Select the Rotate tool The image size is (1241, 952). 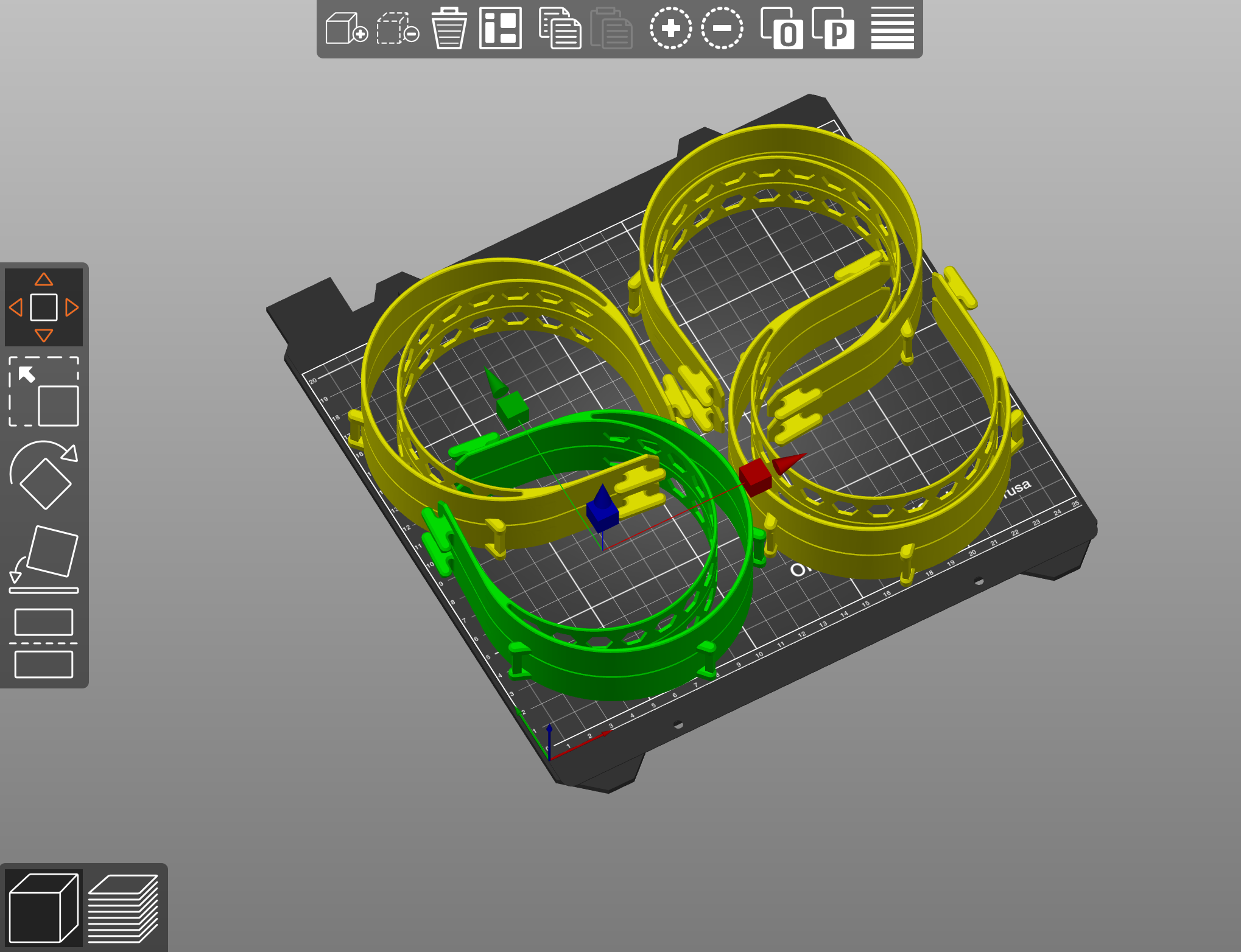pyautogui.click(x=44, y=475)
